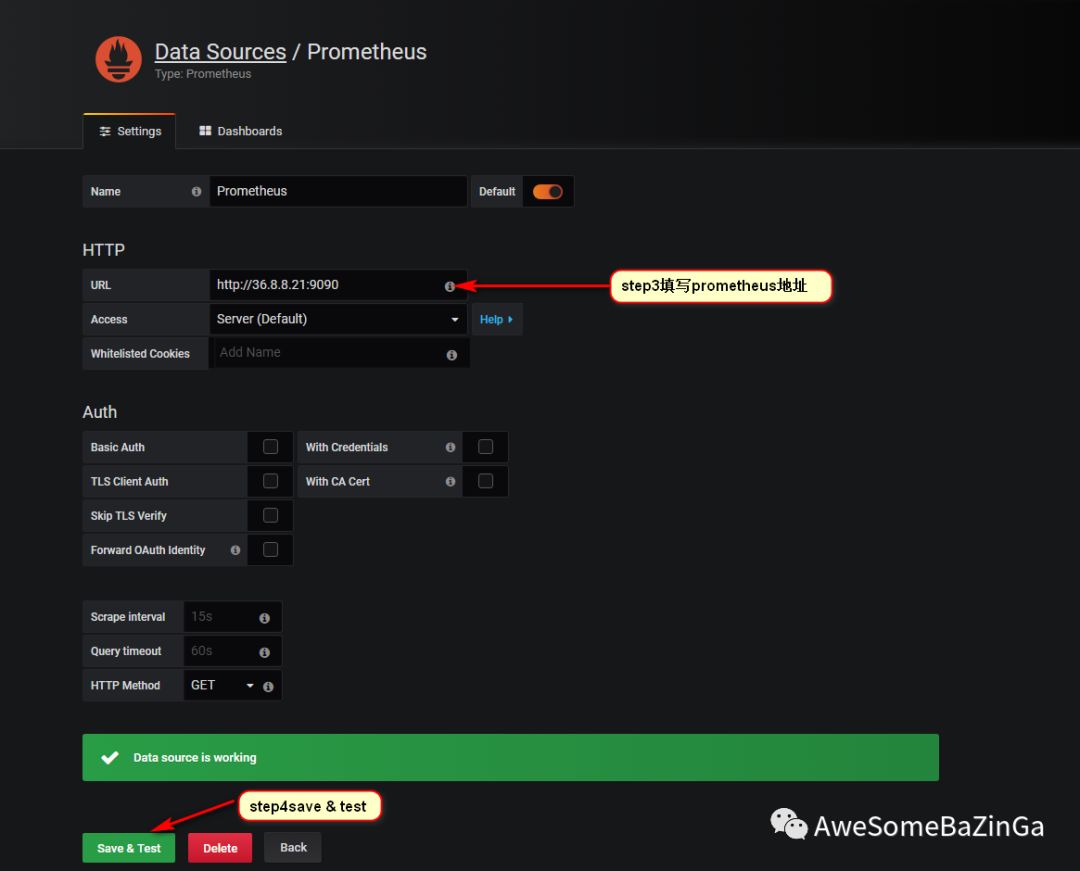
Task: Check the With CA Cert box
Action: [x=486, y=481]
